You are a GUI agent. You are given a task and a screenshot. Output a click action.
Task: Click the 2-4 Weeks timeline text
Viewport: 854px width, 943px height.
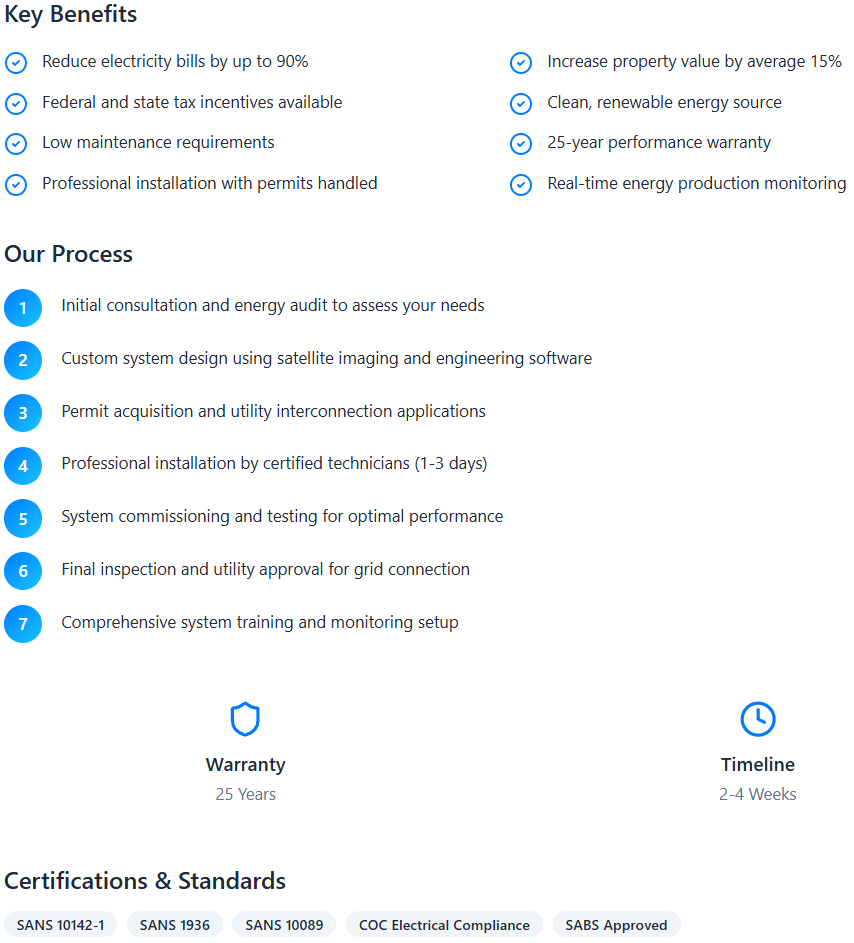click(x=758, y=794)
